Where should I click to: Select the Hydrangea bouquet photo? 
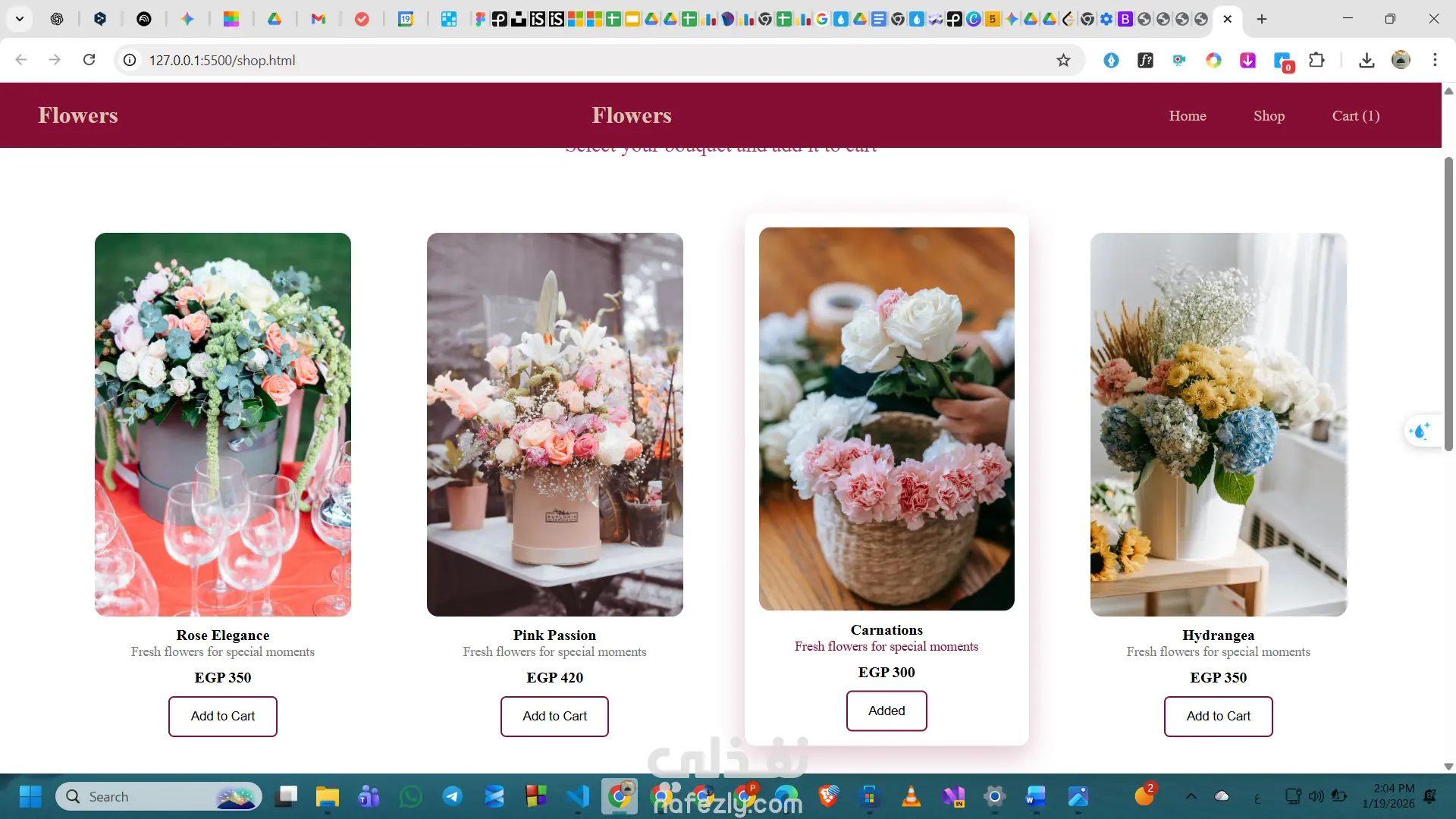click(1218, 424)
